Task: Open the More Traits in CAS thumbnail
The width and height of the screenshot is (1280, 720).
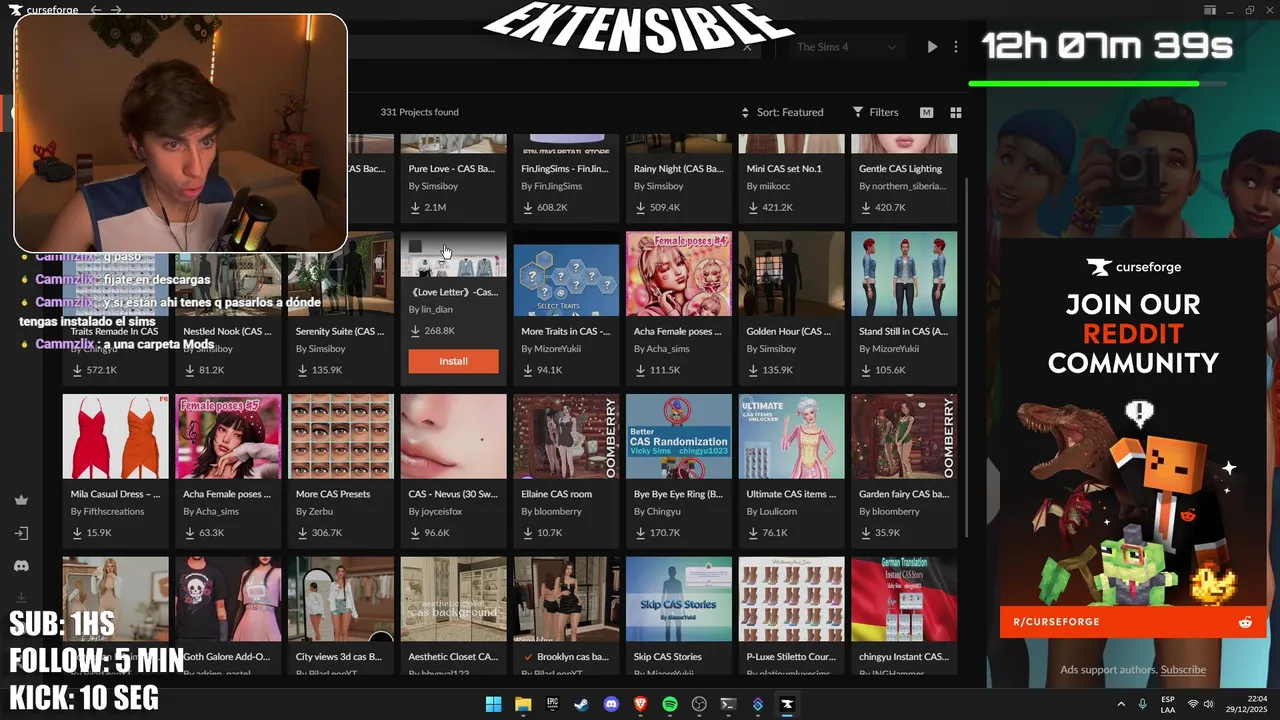Action: [x=566, y=274]
